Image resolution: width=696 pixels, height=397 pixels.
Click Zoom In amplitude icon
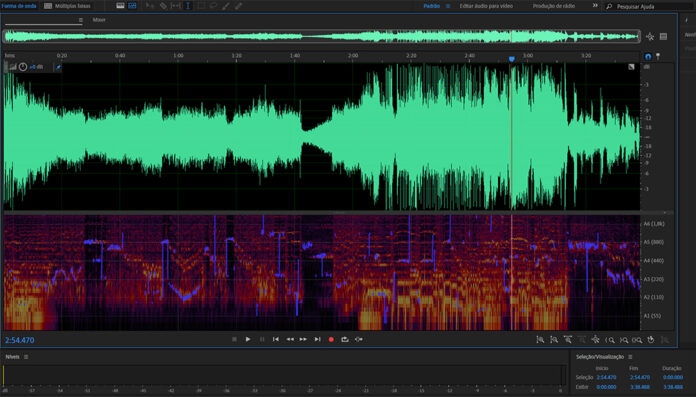coord(540,340)
